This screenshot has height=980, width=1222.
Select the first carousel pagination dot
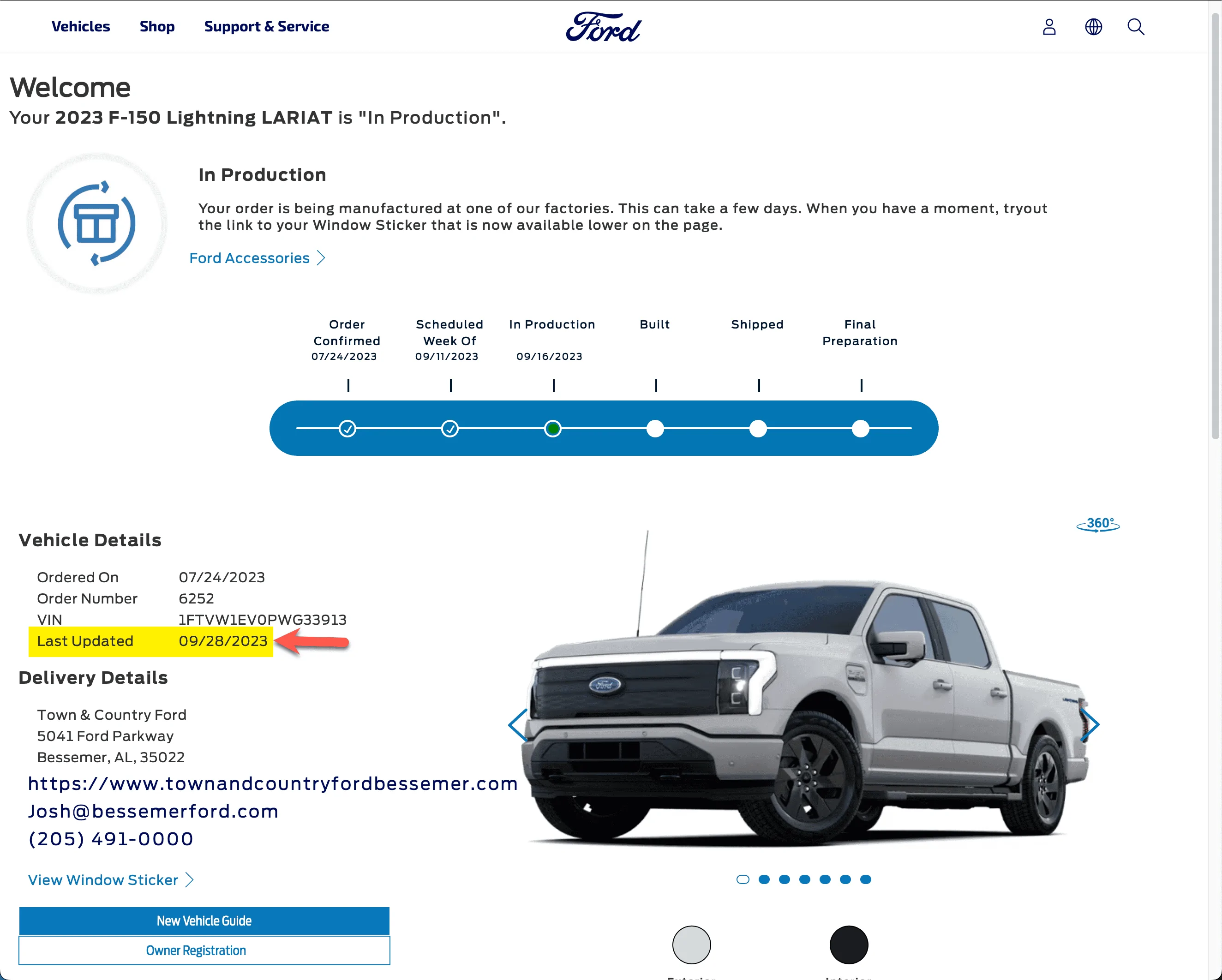pos(743,879)
